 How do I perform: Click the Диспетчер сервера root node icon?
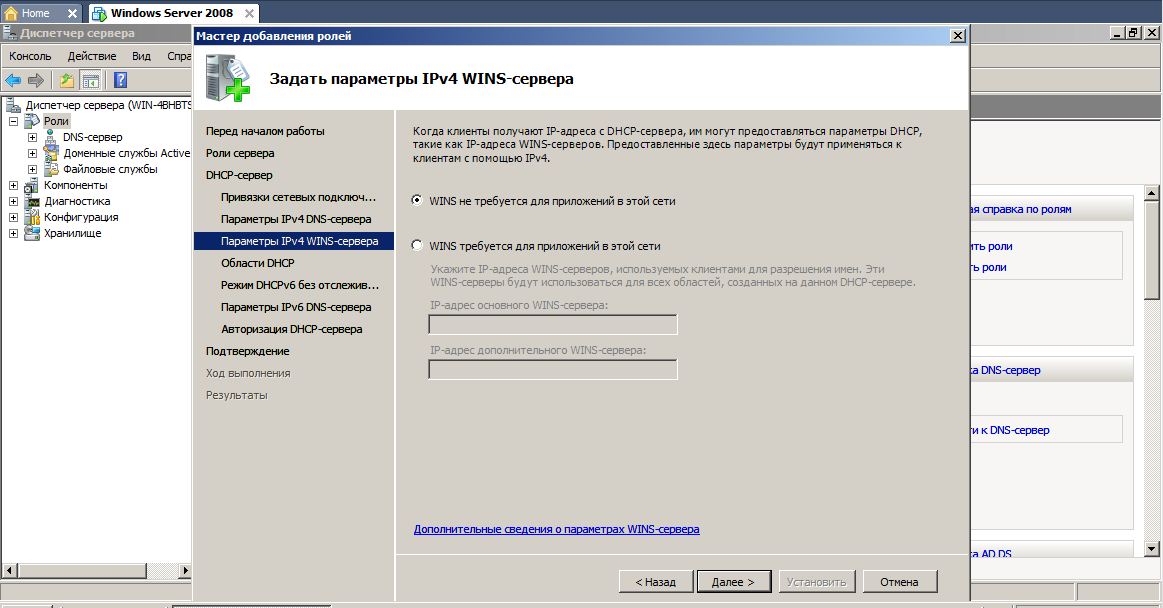click(13, 105)
